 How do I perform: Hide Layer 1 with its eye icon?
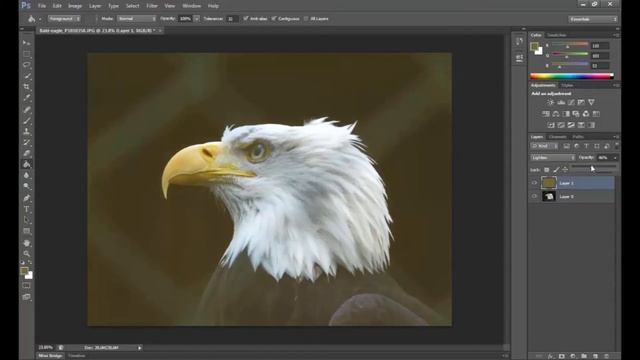click(x=534, y=183)
